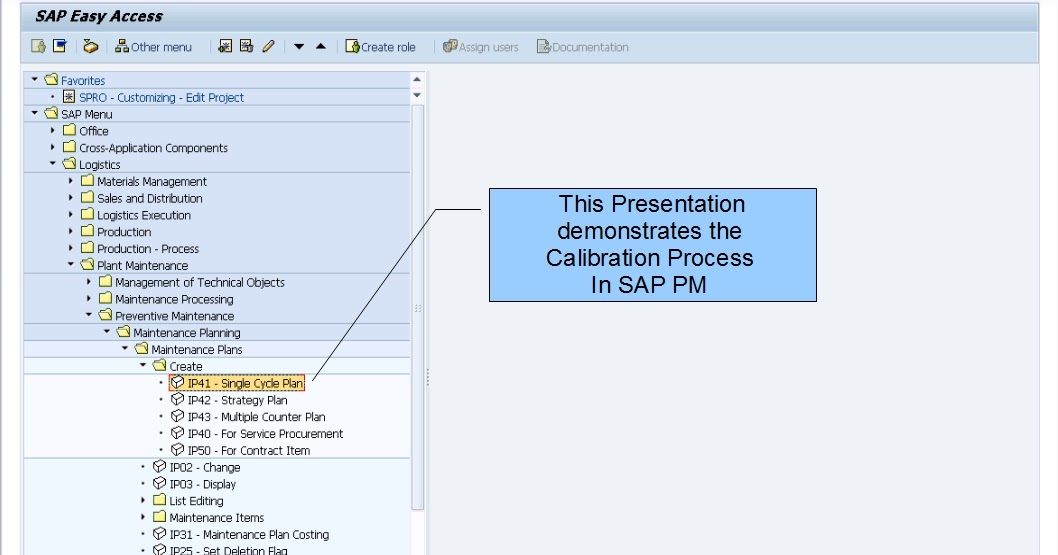The image size is (1058, 555).
Task: Expand the List Editing folder
Action: click(142, 500)
